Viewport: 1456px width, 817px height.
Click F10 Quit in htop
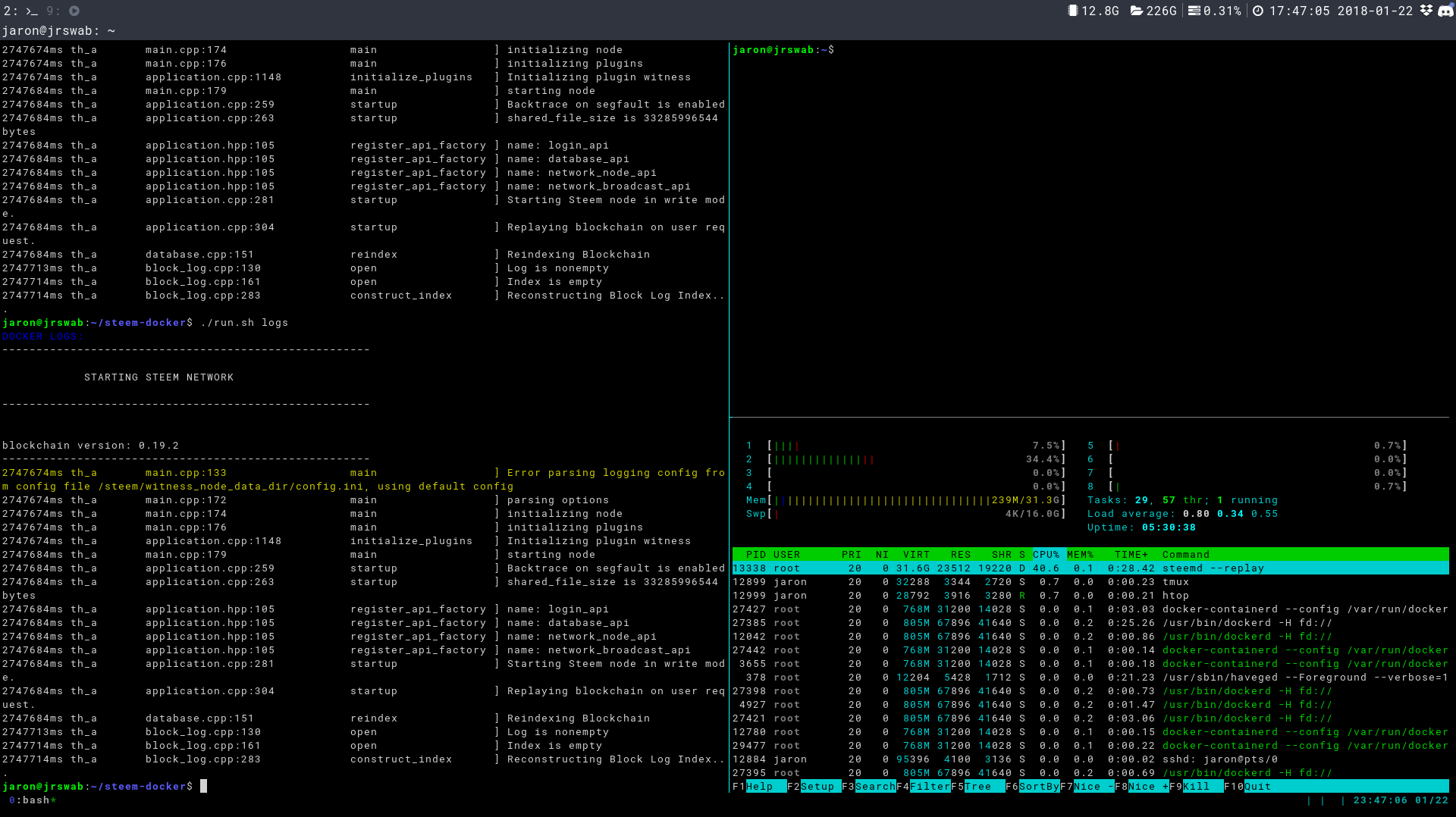[x=1247, y=786]
